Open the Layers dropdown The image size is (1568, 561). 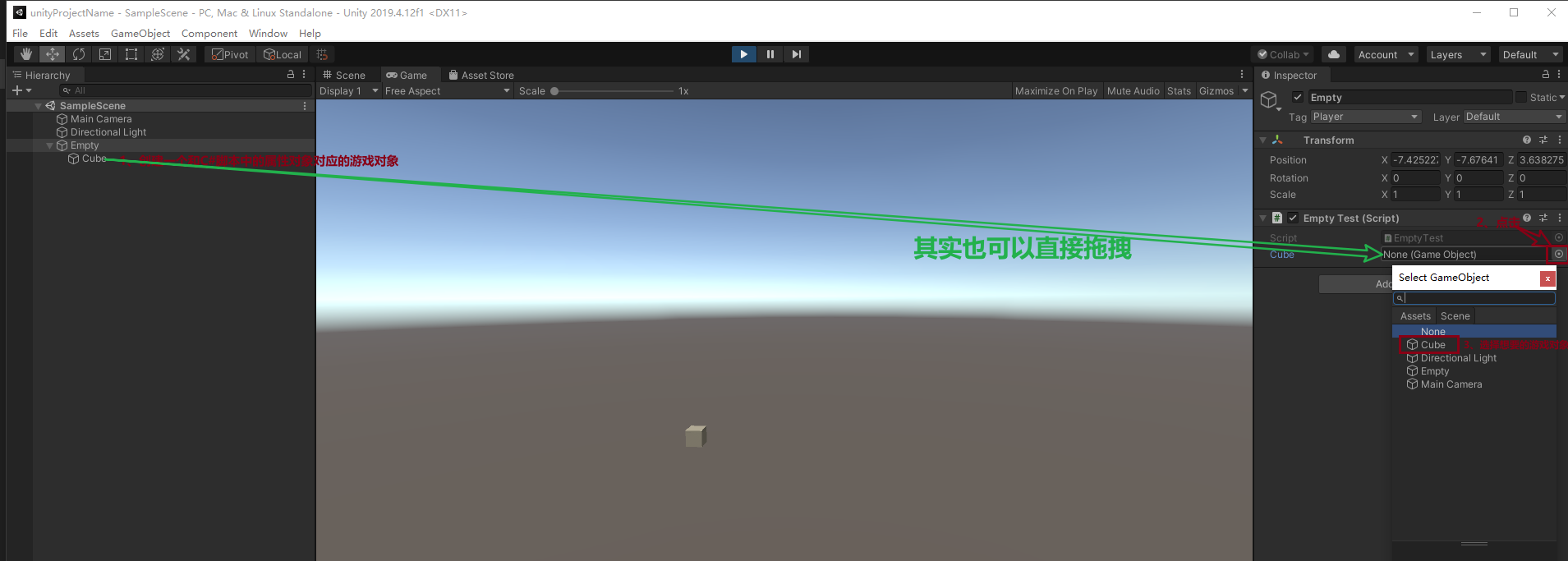[x=1458, y=54]
